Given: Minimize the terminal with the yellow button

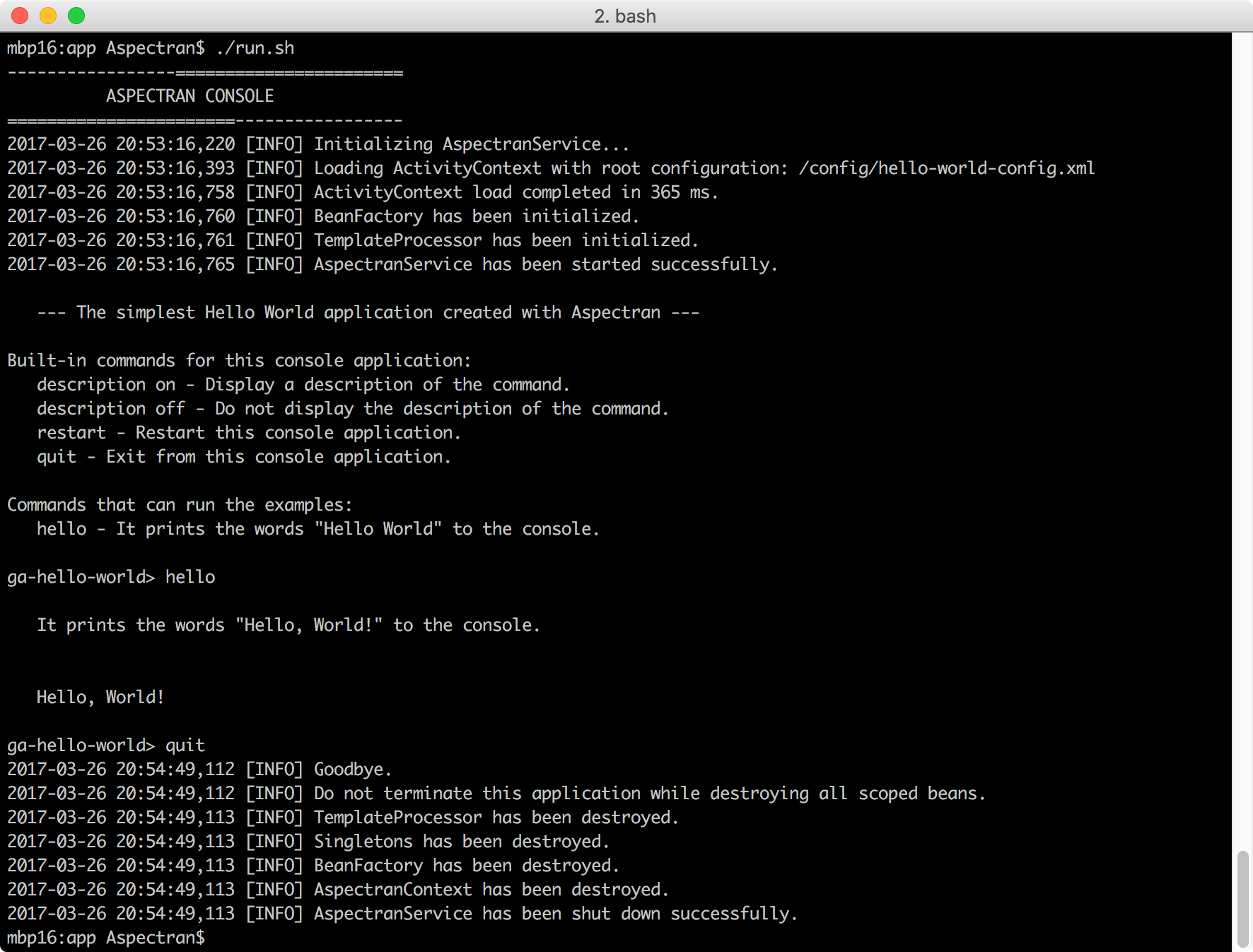Looking at the screenshot, I should [48, 16].
